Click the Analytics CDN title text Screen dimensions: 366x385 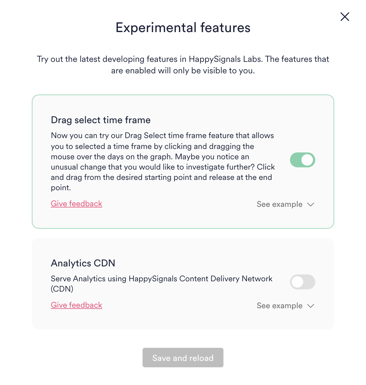[83, 263]
